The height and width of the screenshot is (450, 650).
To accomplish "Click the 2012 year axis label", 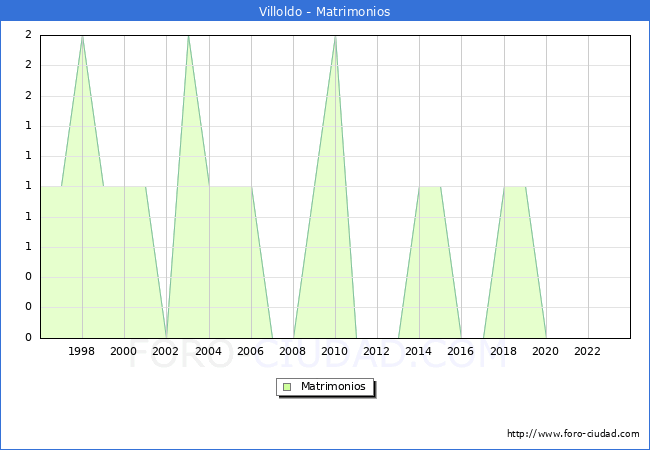I will pyautogui.click(x=377, y=351).
